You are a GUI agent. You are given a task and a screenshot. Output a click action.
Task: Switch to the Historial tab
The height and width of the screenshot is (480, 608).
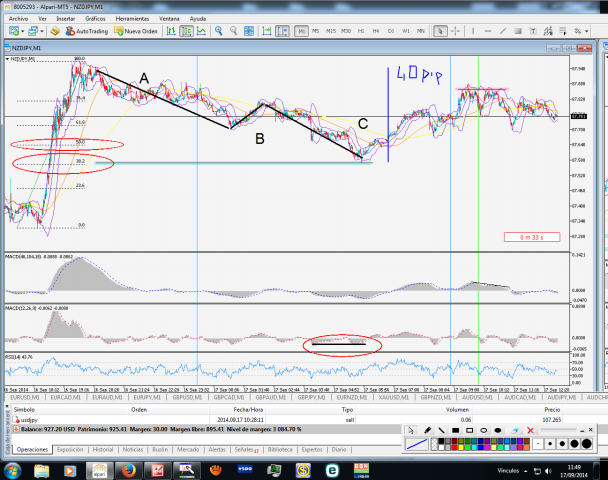(x=103, y=450)
